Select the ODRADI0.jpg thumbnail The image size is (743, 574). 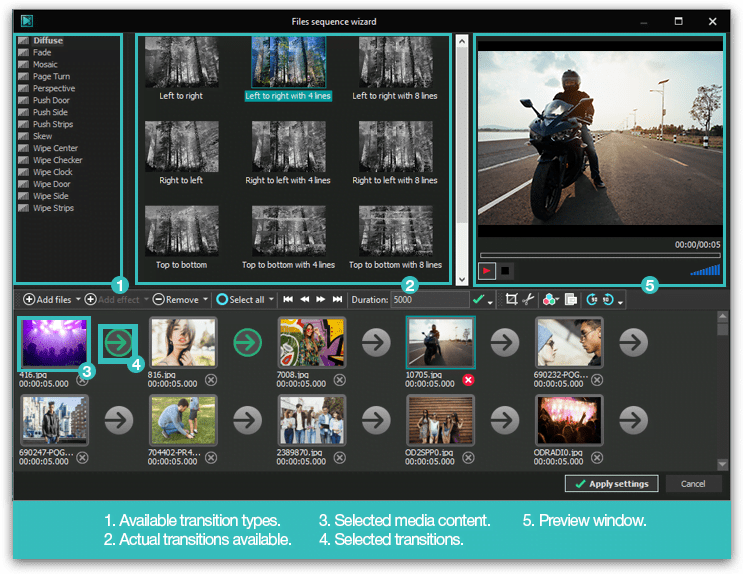coord(569,420)
